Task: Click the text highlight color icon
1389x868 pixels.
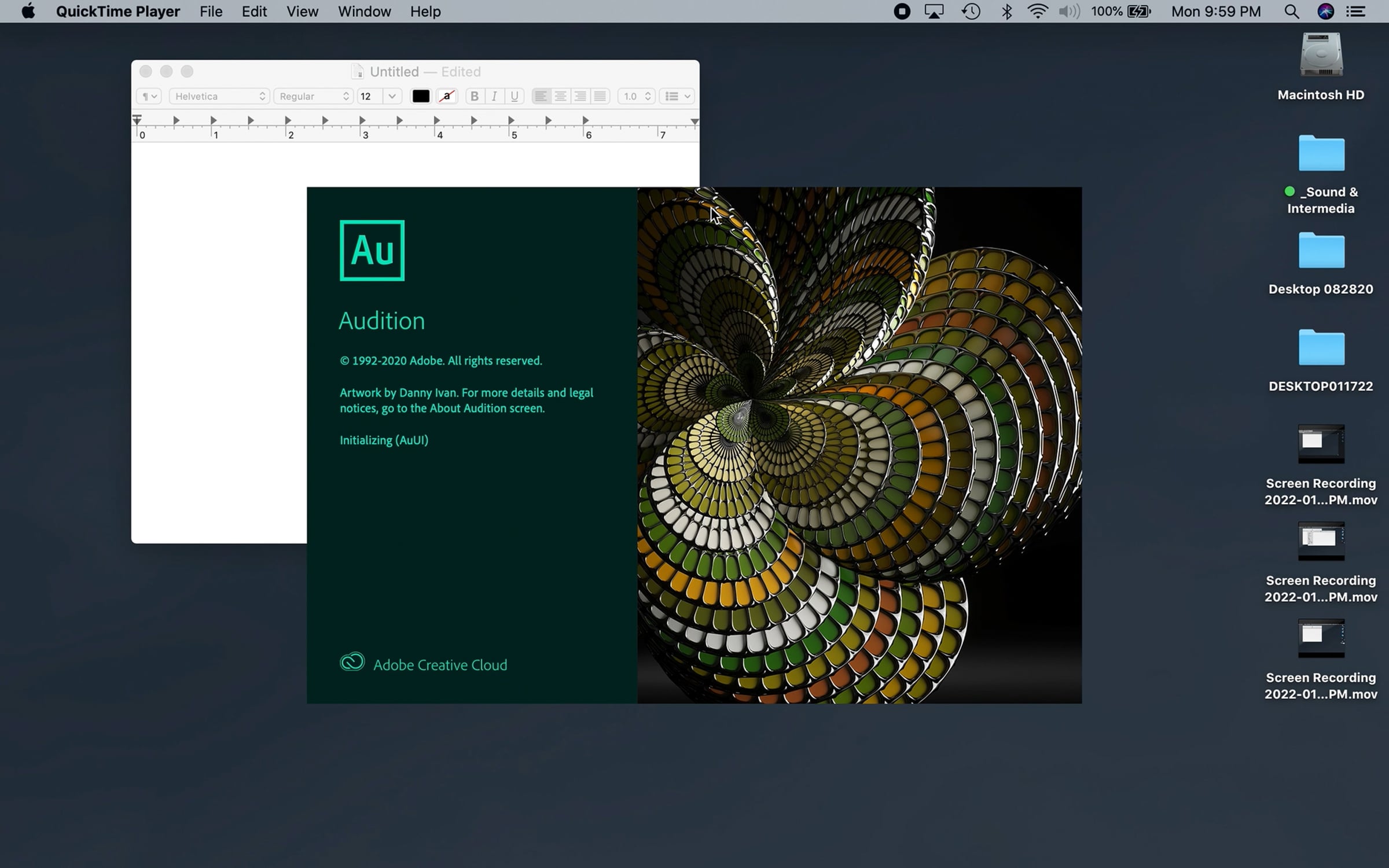Action: (x=447, y=96)
